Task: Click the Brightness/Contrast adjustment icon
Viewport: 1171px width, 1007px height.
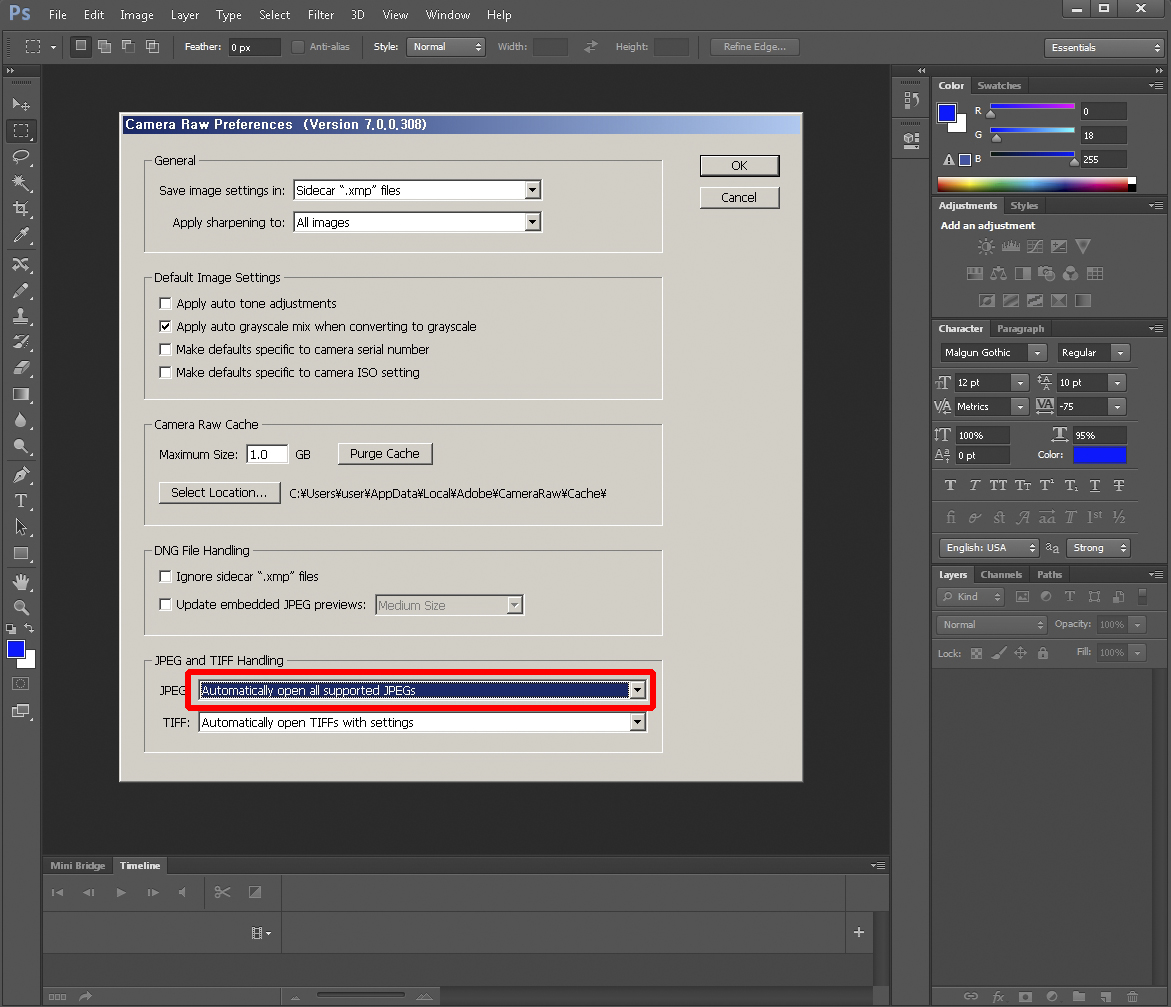Action: [986, 247]
